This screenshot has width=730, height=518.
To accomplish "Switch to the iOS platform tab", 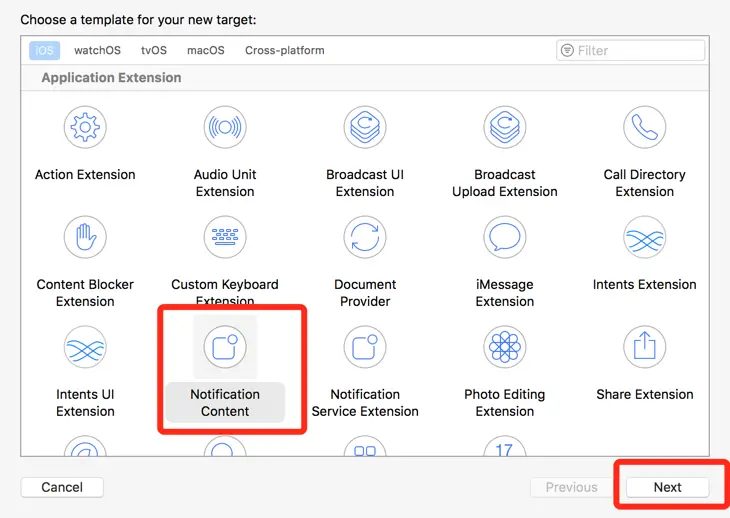I will coord(45,50).
